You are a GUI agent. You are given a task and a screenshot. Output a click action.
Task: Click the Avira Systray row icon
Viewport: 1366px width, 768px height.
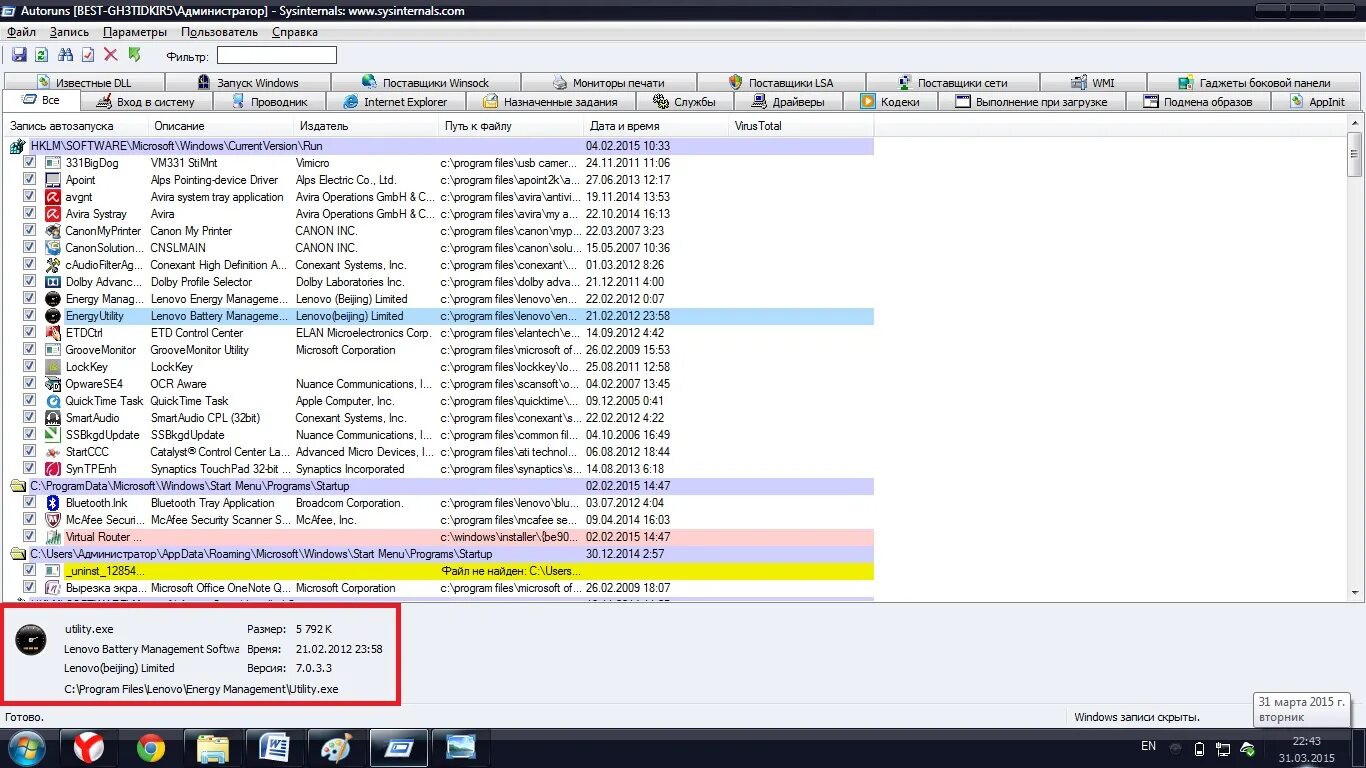pos(53,214)
